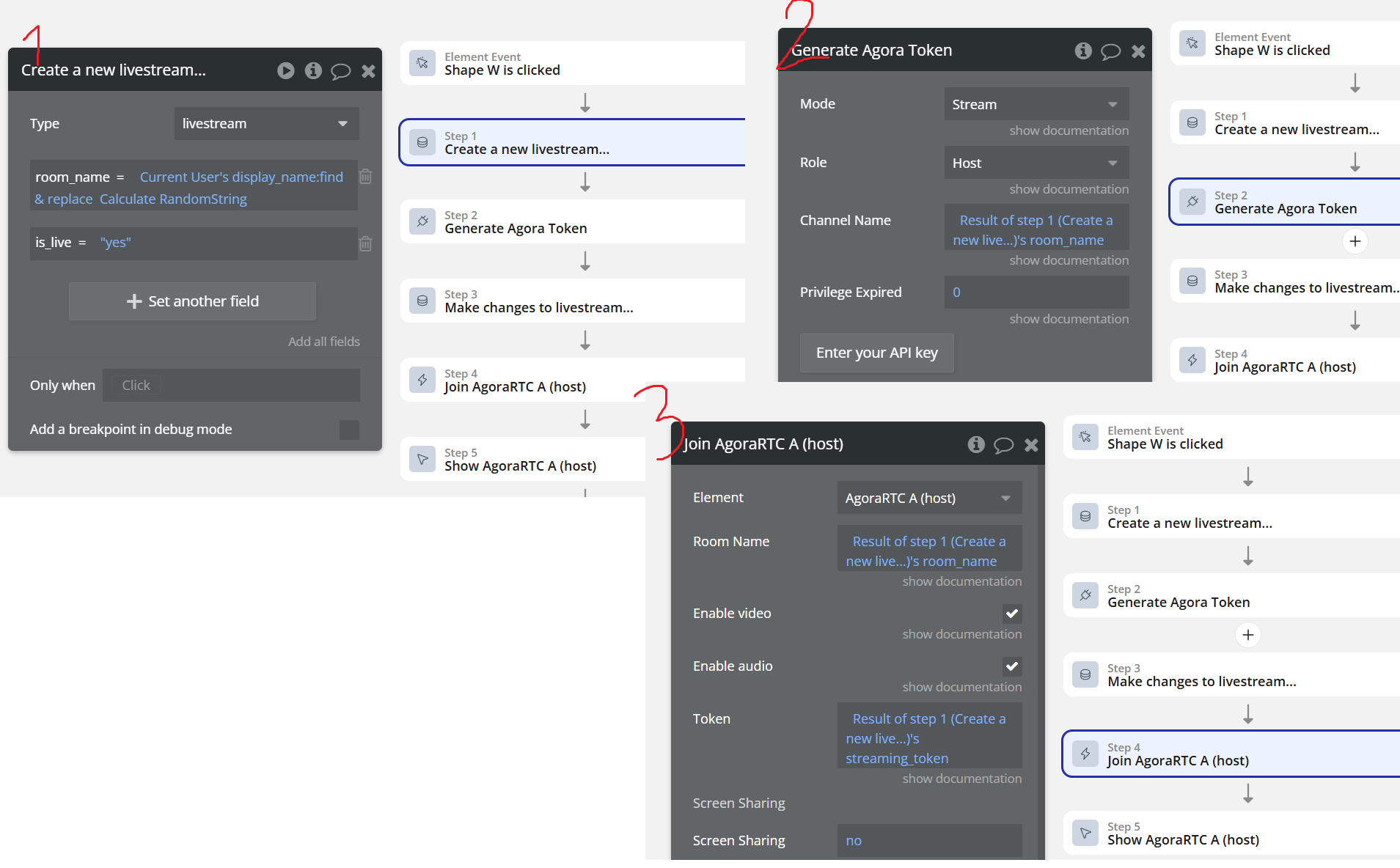Image resolution: width=1400 pixels, height=868 pixels.
Task: Click info icon in Join AgoraRTC A panel
Action: 975,444
